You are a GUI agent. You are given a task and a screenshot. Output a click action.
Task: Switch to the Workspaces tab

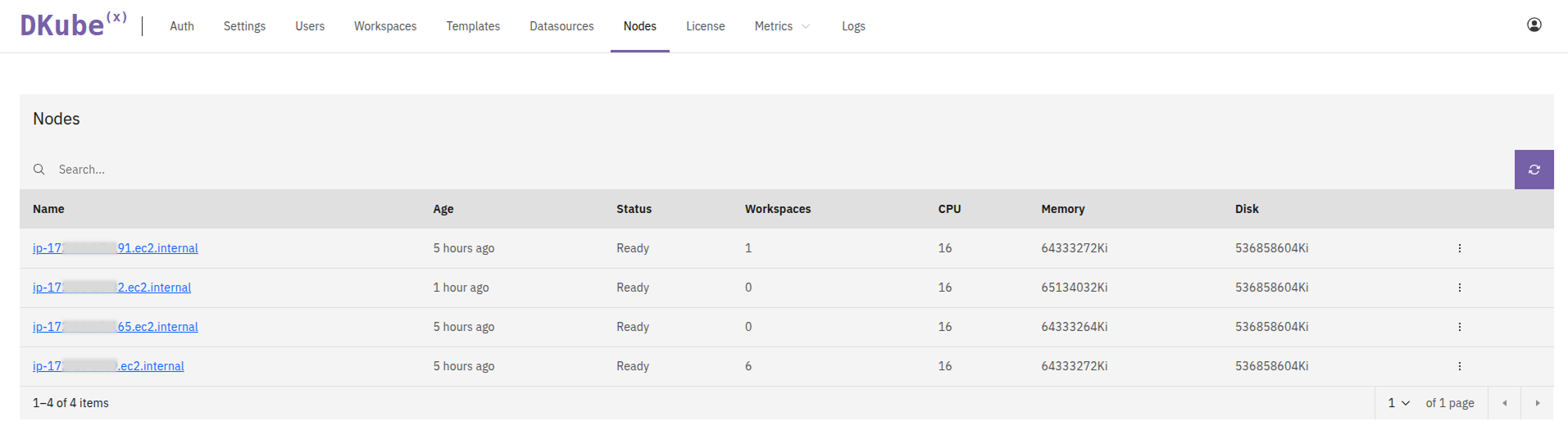(x=385, y=26)
